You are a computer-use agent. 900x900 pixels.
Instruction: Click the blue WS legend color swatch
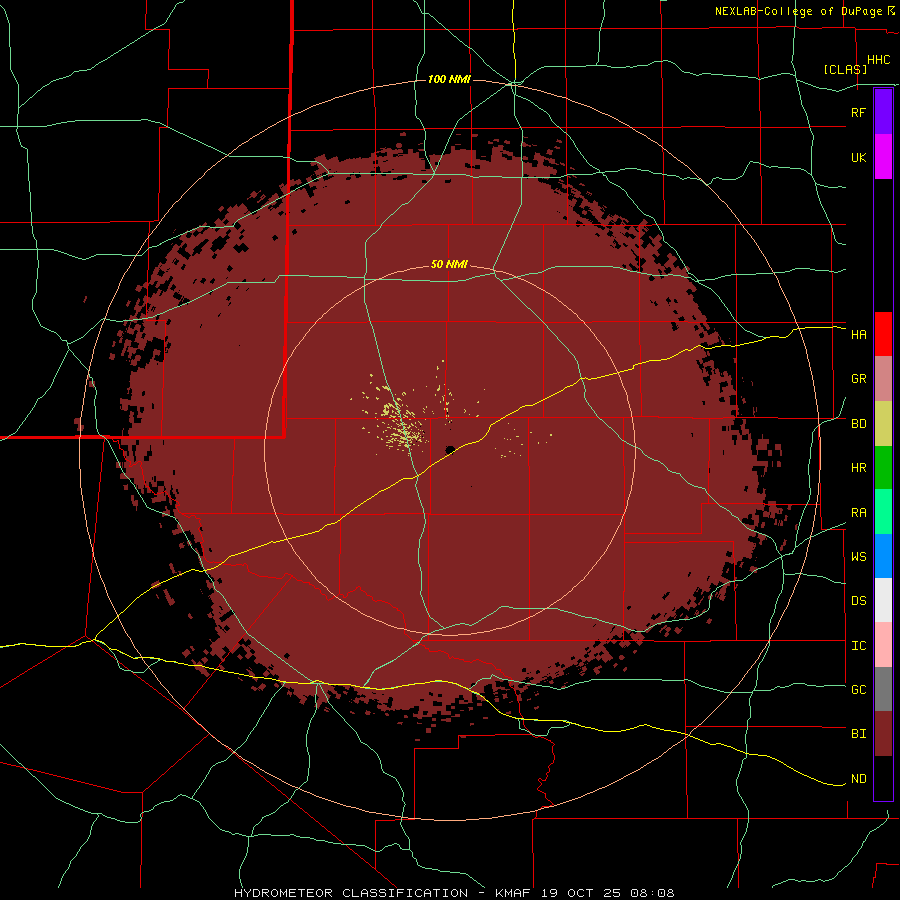point(883,556)
